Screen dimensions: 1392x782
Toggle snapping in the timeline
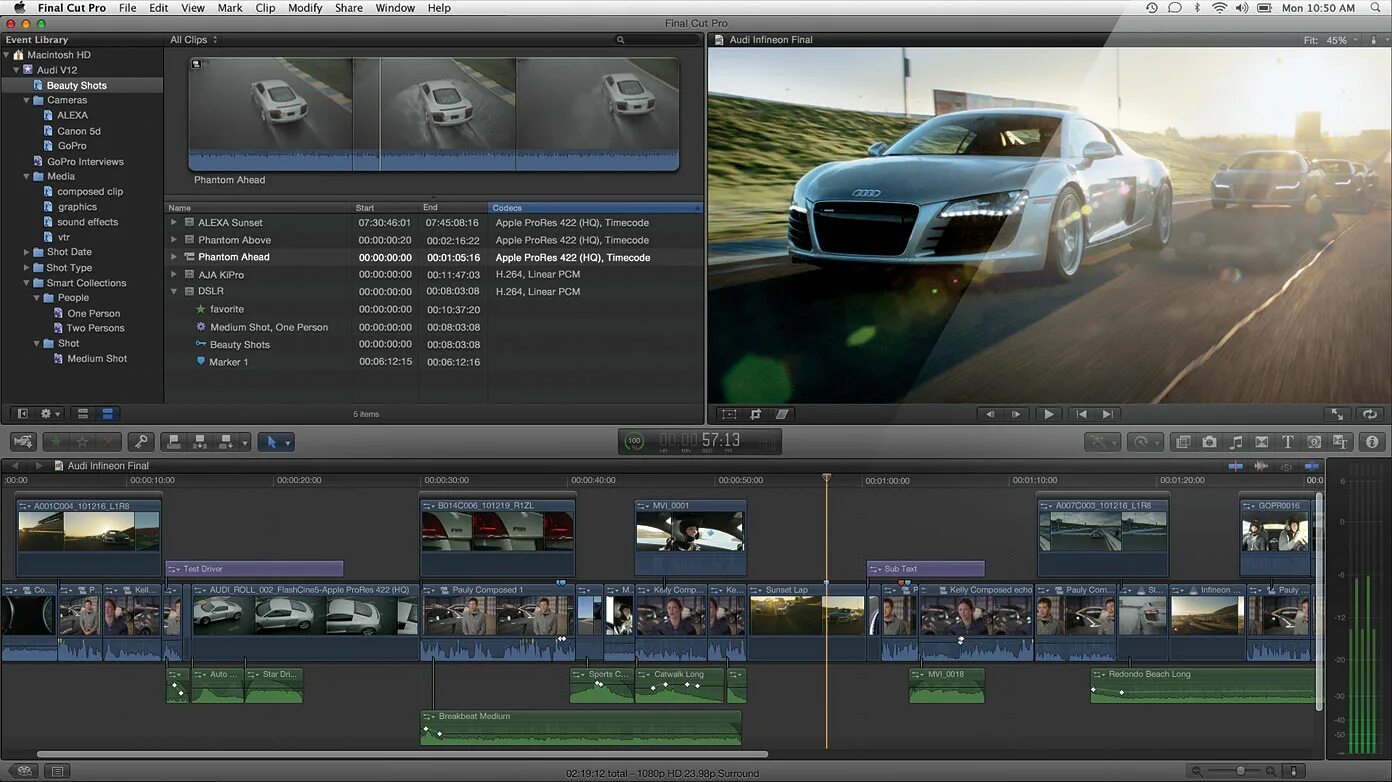1312,466
